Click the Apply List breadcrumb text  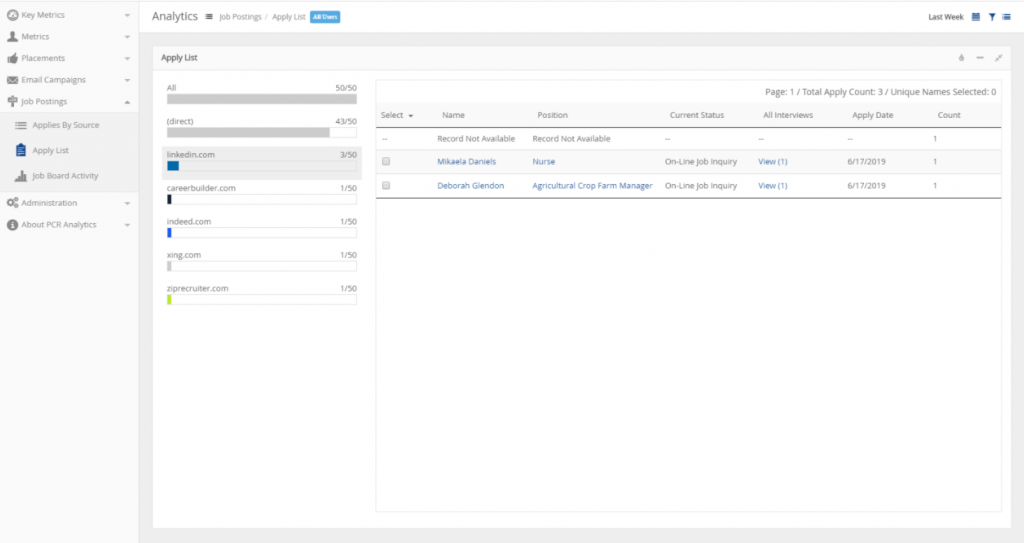click(289, 17)
